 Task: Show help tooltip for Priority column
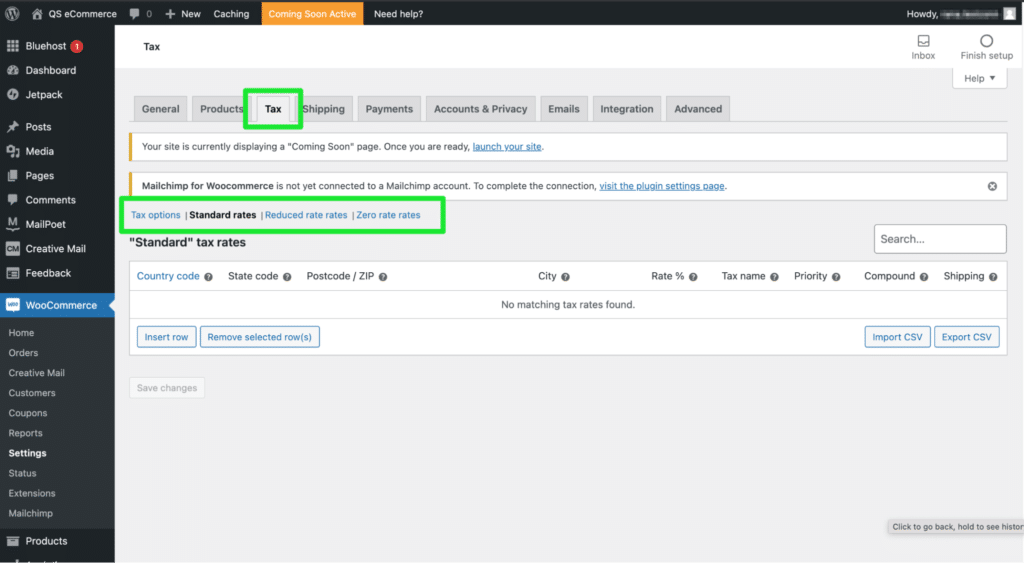(836, 277)
